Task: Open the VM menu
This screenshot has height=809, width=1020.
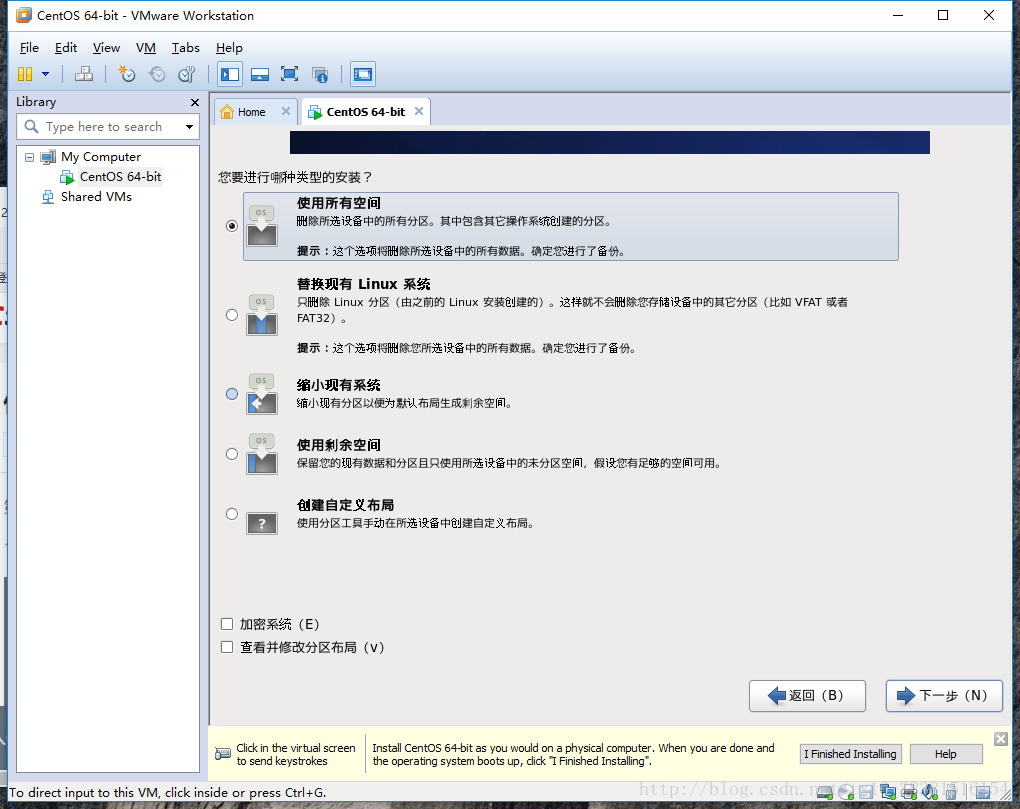Action: coord(146,47)
